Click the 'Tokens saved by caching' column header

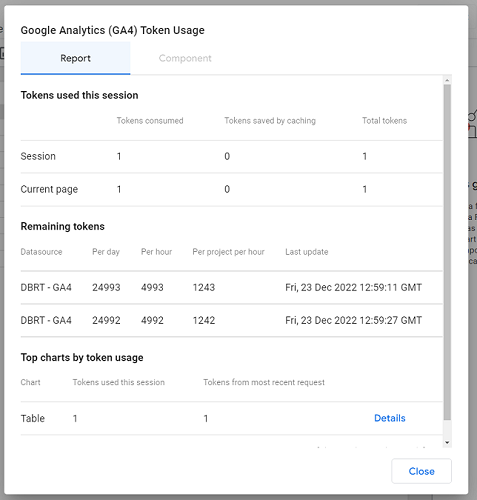tap(270, 121)
